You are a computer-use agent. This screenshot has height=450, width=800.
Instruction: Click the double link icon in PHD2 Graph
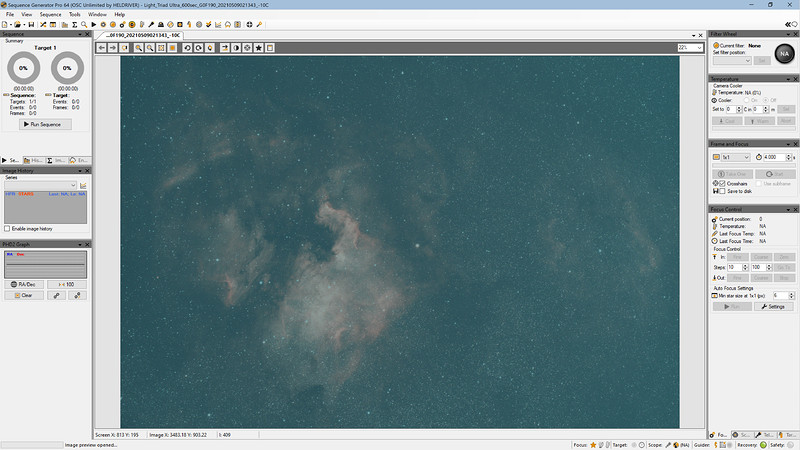(x=77, y=295)
